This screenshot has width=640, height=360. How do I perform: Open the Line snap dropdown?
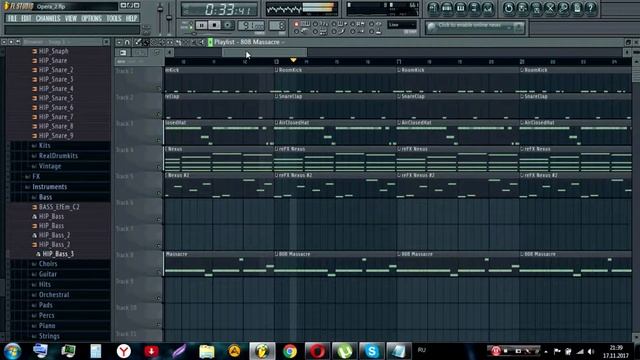(402, 25)
